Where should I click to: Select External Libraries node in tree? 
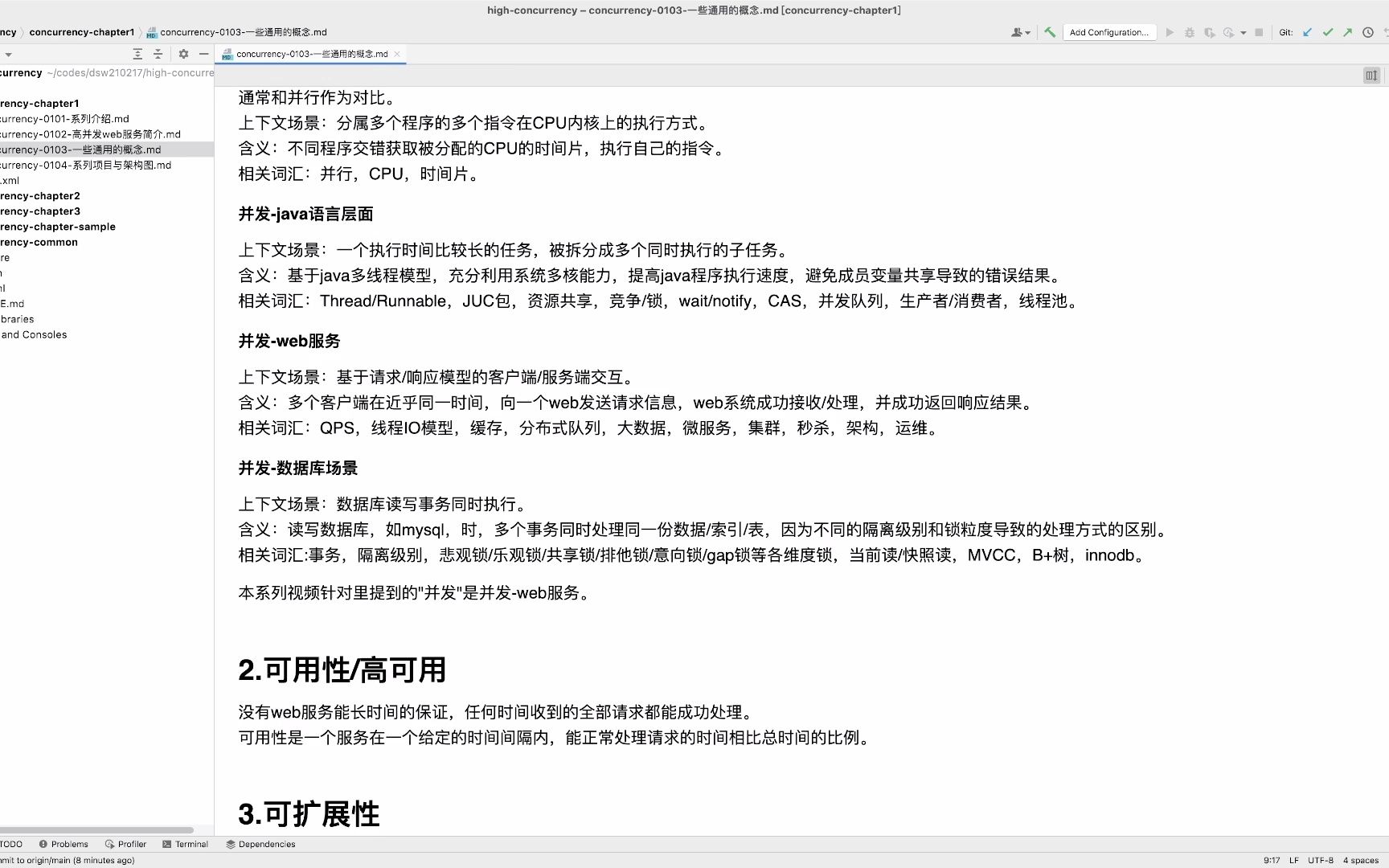17,319
